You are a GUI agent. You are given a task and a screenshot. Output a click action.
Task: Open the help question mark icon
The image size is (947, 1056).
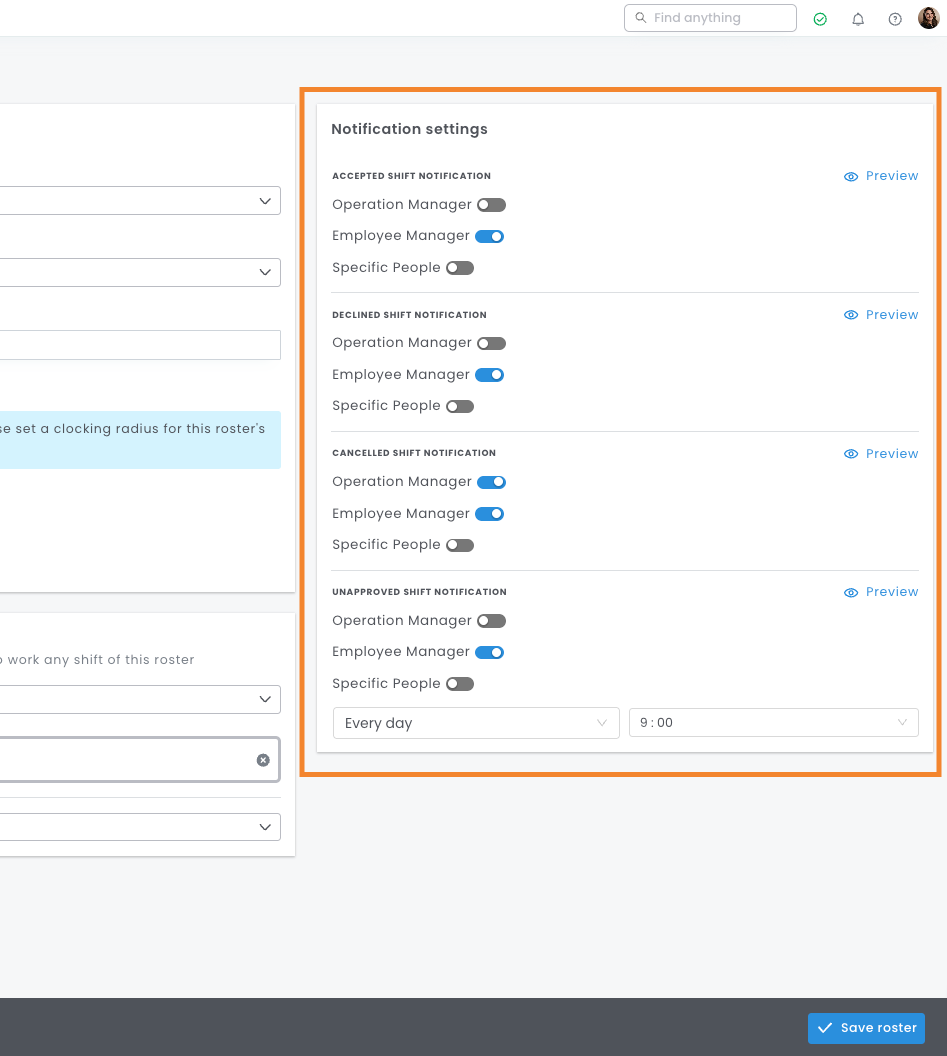(895, 19)
